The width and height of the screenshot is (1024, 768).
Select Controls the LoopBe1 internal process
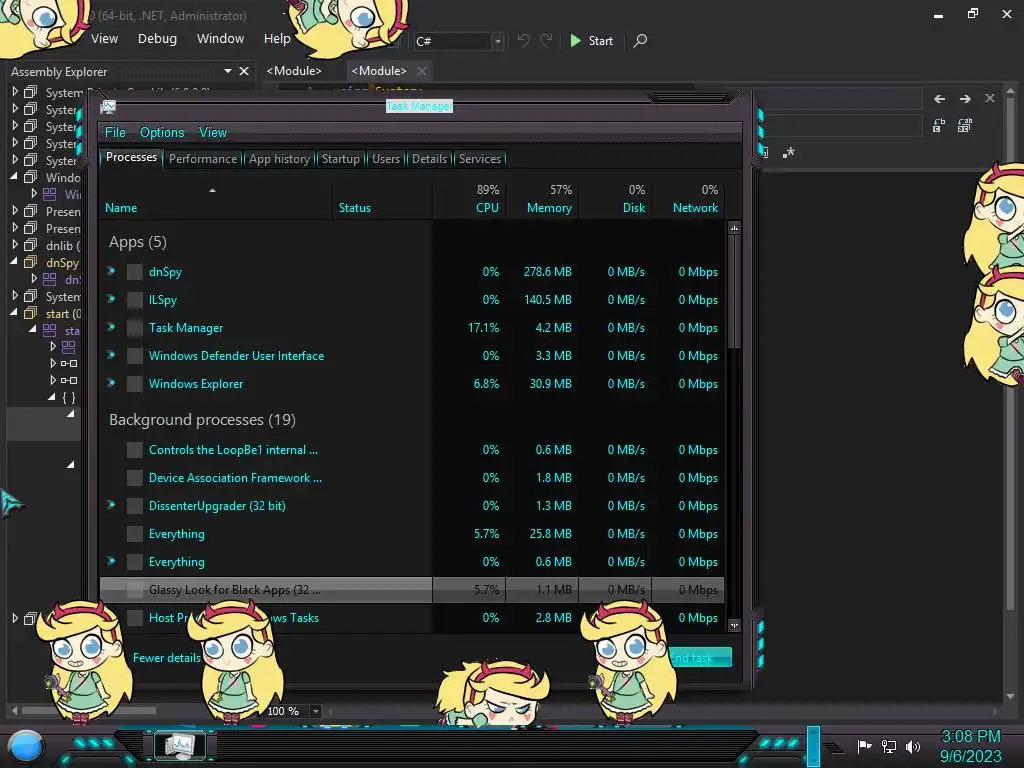click(x=411, y=450)
